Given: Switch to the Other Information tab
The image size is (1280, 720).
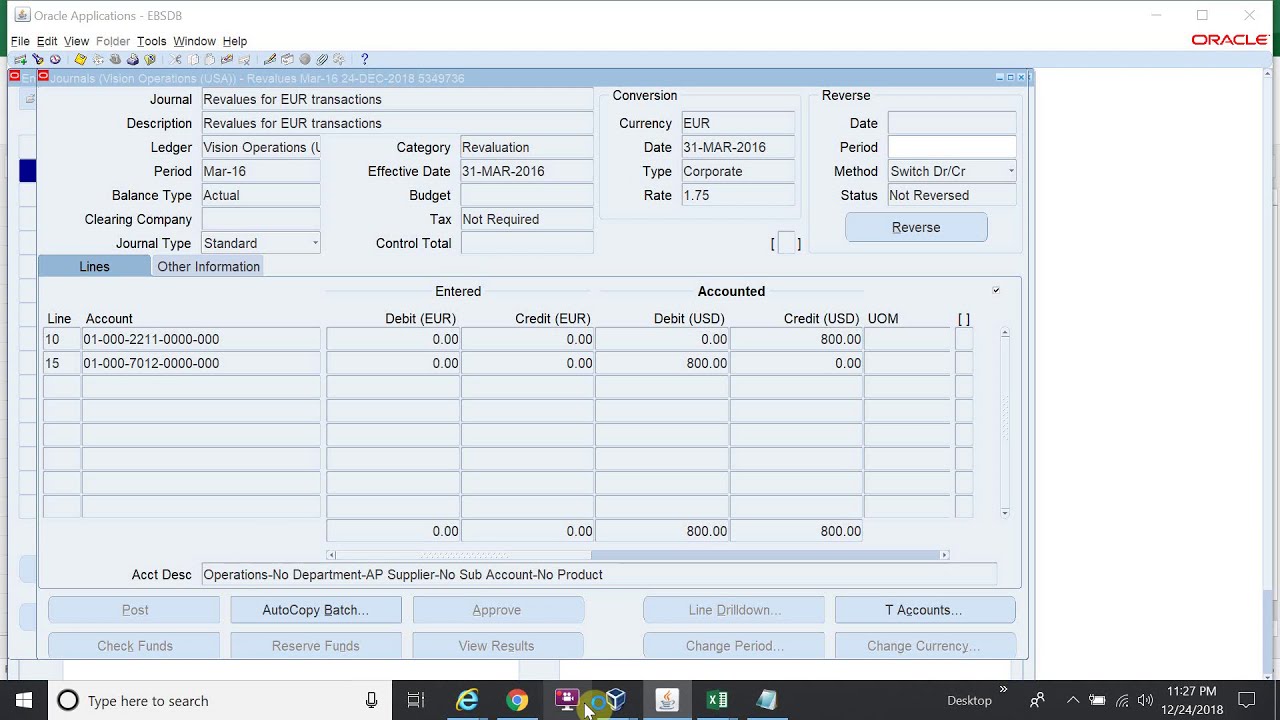Looking at the screenshot, I should [208, 267].
